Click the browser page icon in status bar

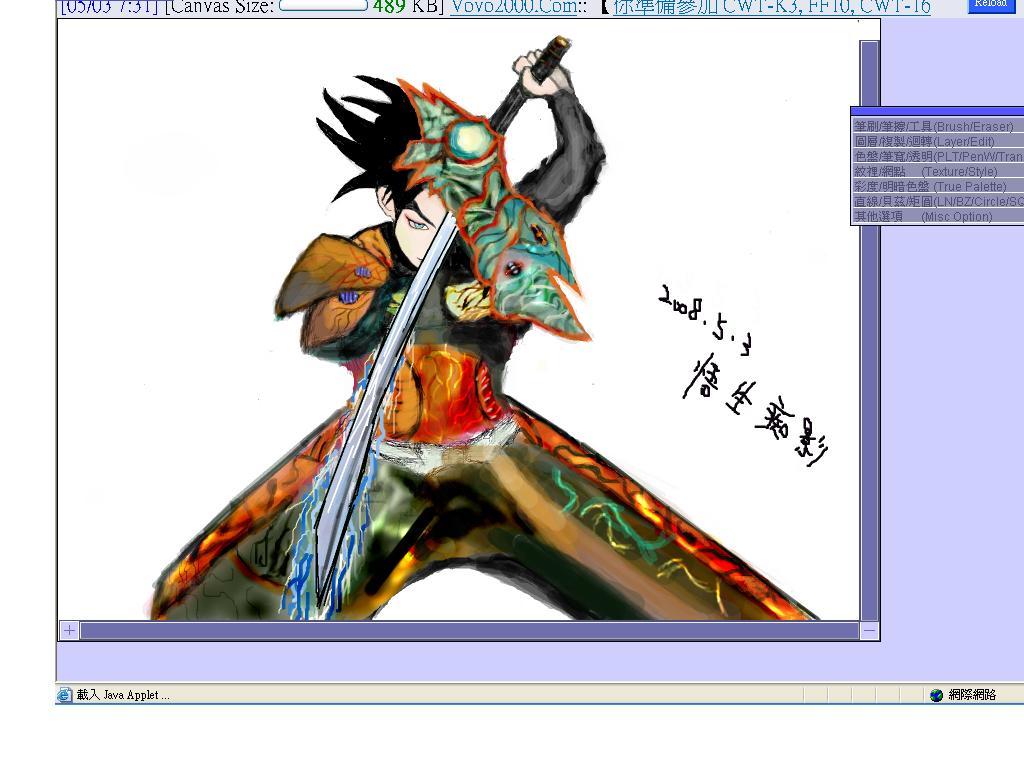pos(64,695)
